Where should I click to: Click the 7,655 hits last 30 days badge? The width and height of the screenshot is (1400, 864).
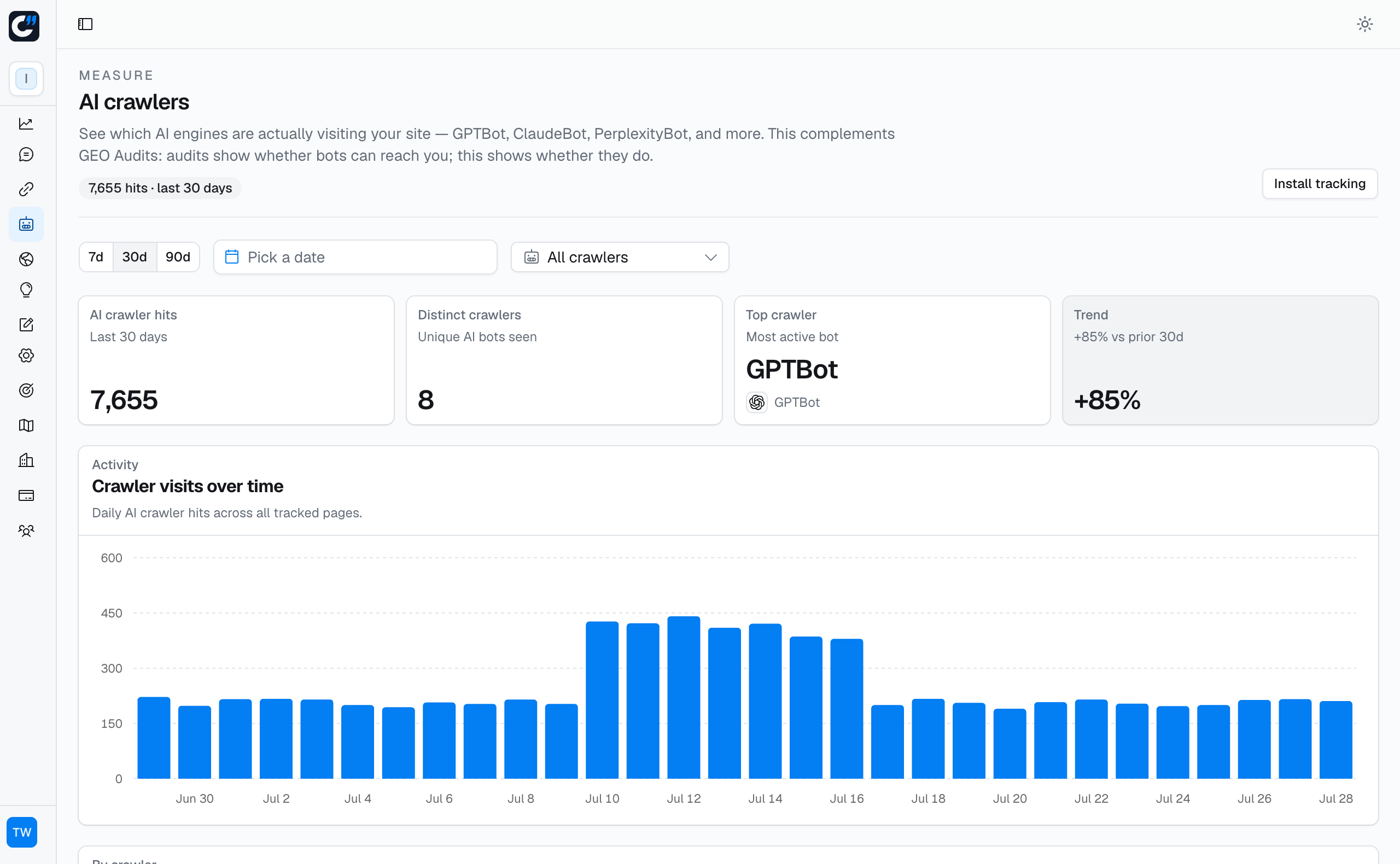pyautogui.click(x=160, y=188)
